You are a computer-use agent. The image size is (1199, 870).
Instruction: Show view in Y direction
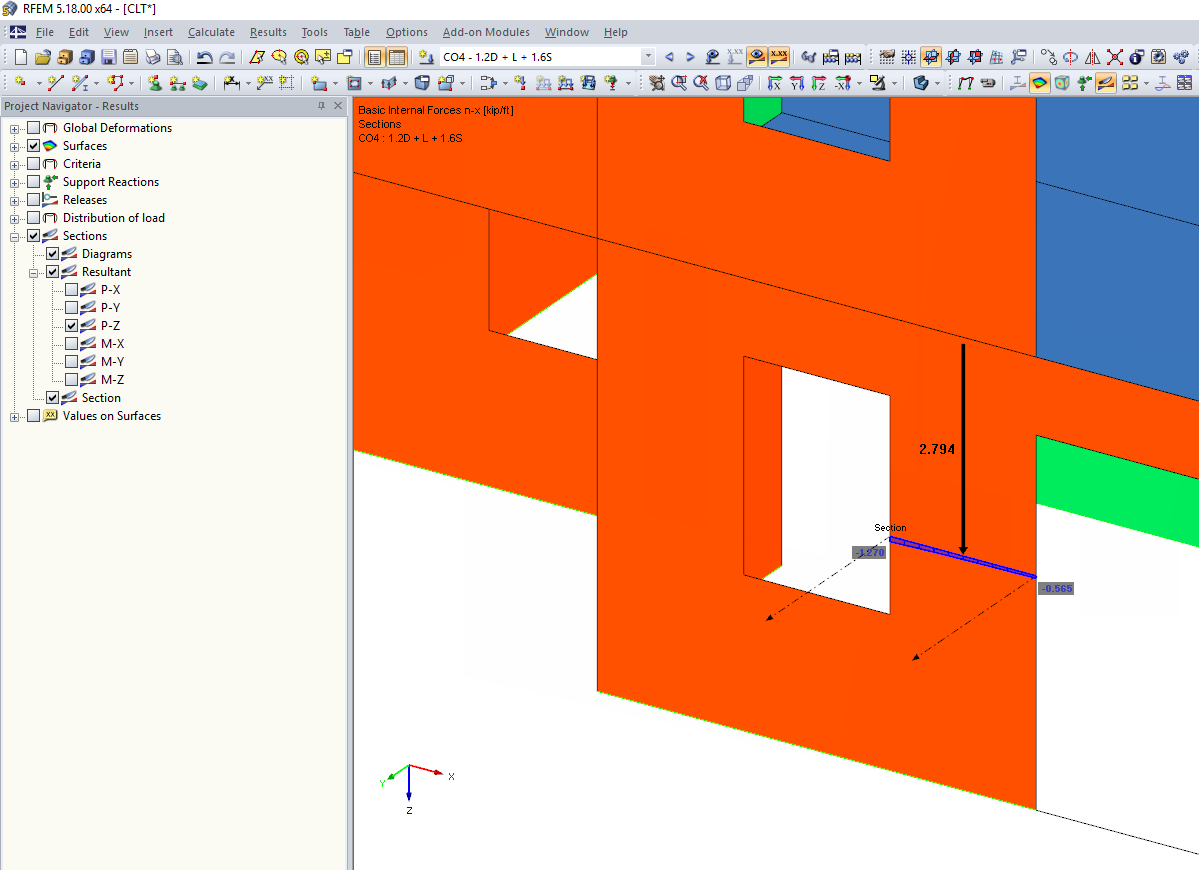(x=796, y=83)
